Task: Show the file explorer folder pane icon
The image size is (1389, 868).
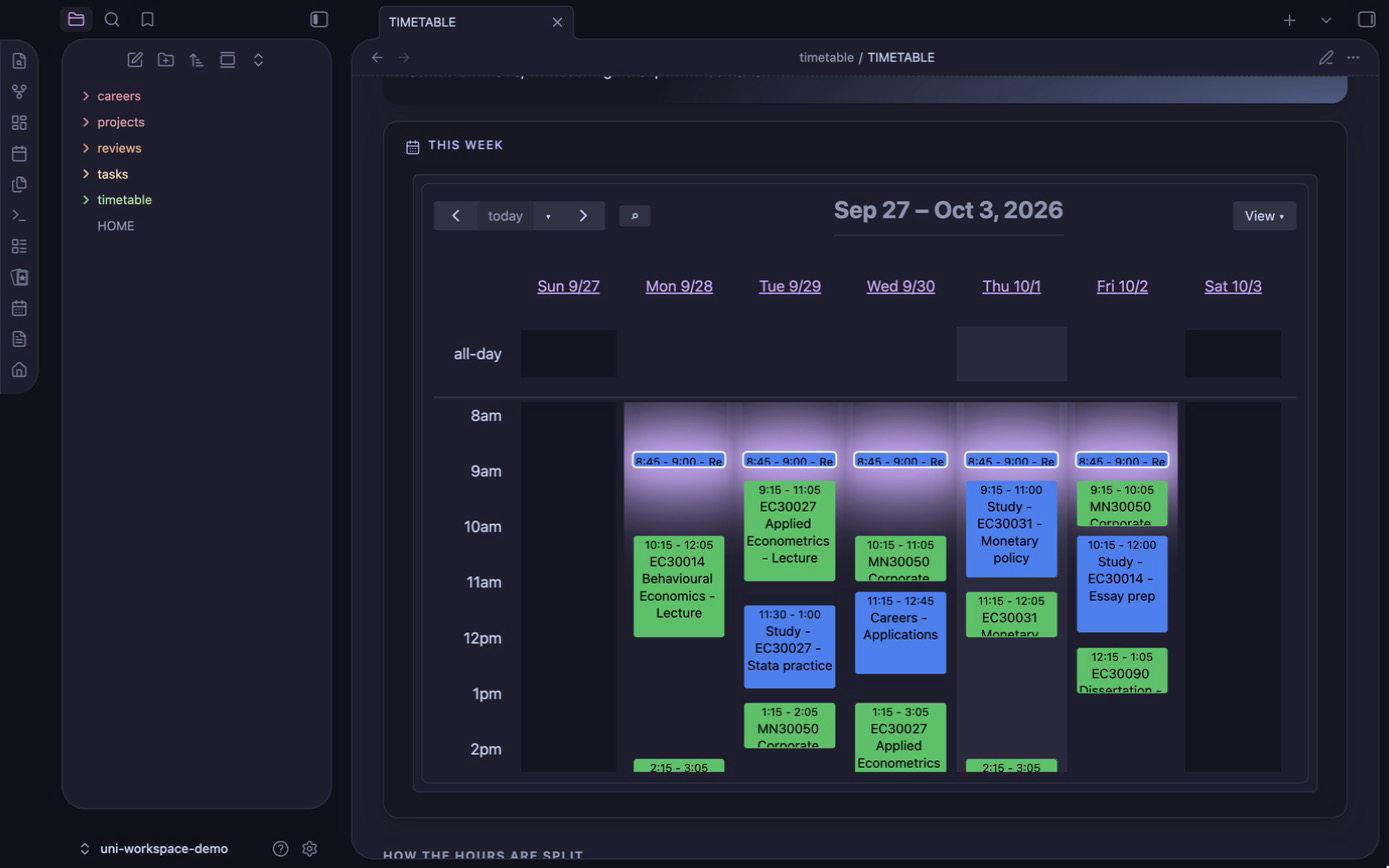Action: point(76,19)
